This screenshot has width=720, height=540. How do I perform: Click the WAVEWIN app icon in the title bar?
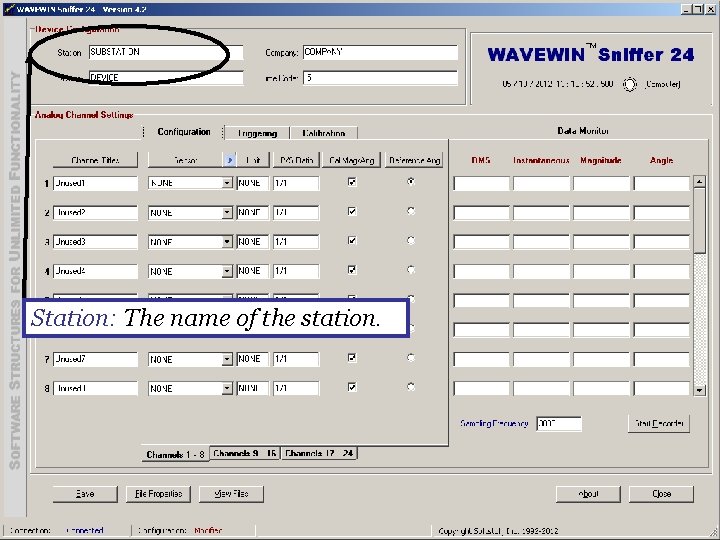click(9, 9)
